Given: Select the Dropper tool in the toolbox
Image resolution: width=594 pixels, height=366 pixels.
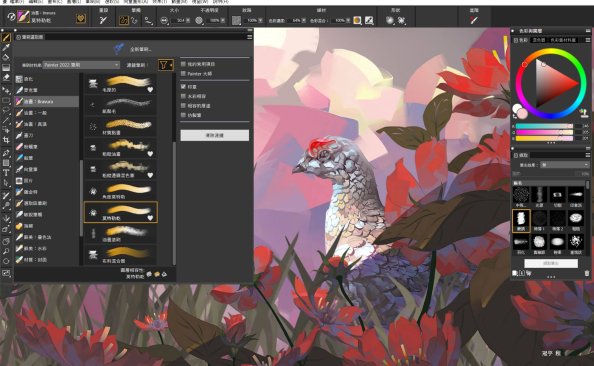Looking at the screenshot, I should pos(6,48).
